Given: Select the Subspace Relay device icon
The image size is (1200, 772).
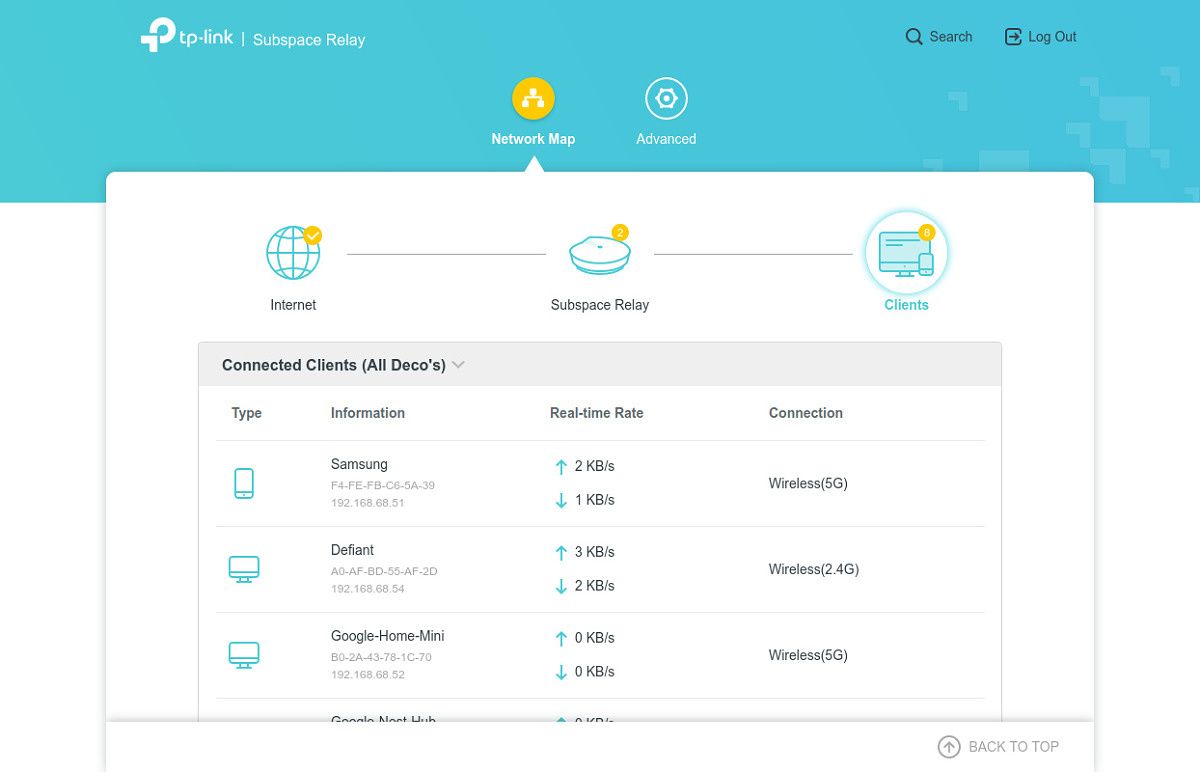Looking at the screenshot, I should click(600, 254).
